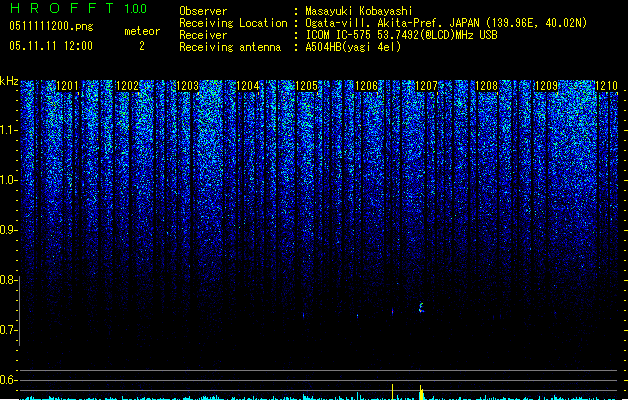
Task: Click the 1204 time marker
Action: coord(248,86)
